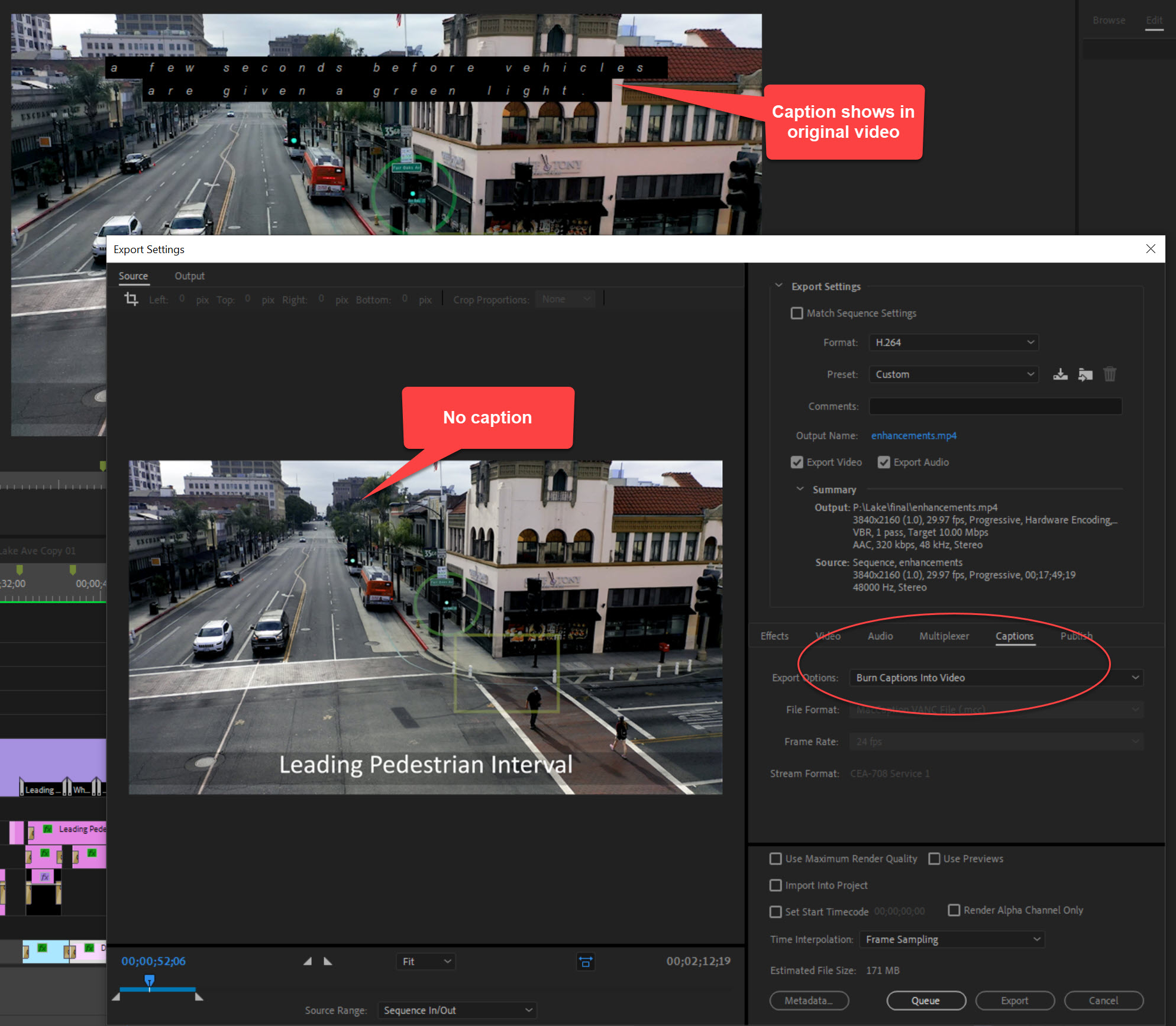Disable Export Audio

tap(884, 462)
